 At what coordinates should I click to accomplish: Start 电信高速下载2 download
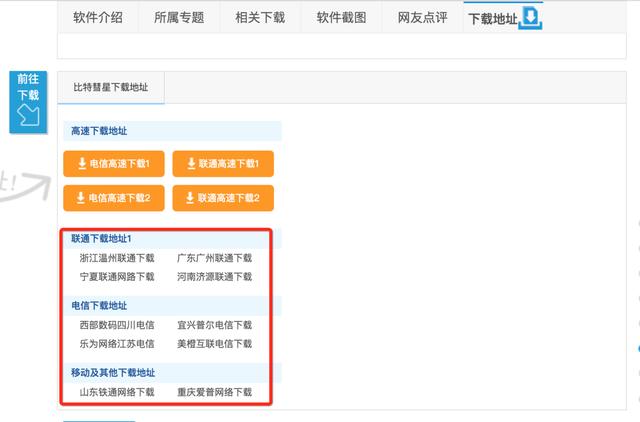pos(114,198)
